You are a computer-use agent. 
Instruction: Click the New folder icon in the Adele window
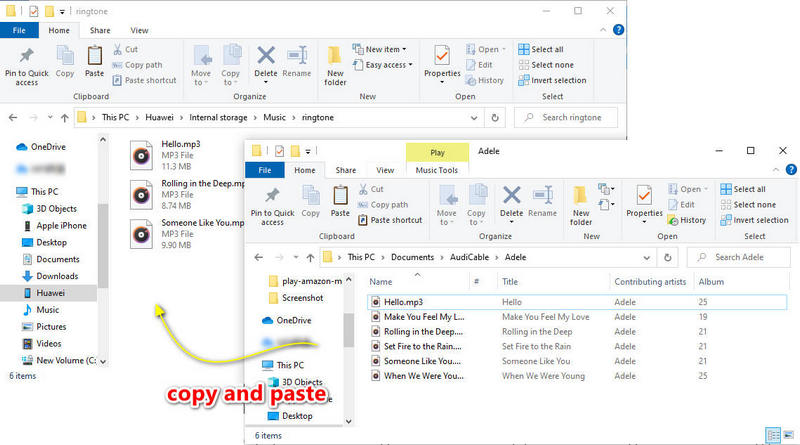pyautogui.click(x=581, y=206)
